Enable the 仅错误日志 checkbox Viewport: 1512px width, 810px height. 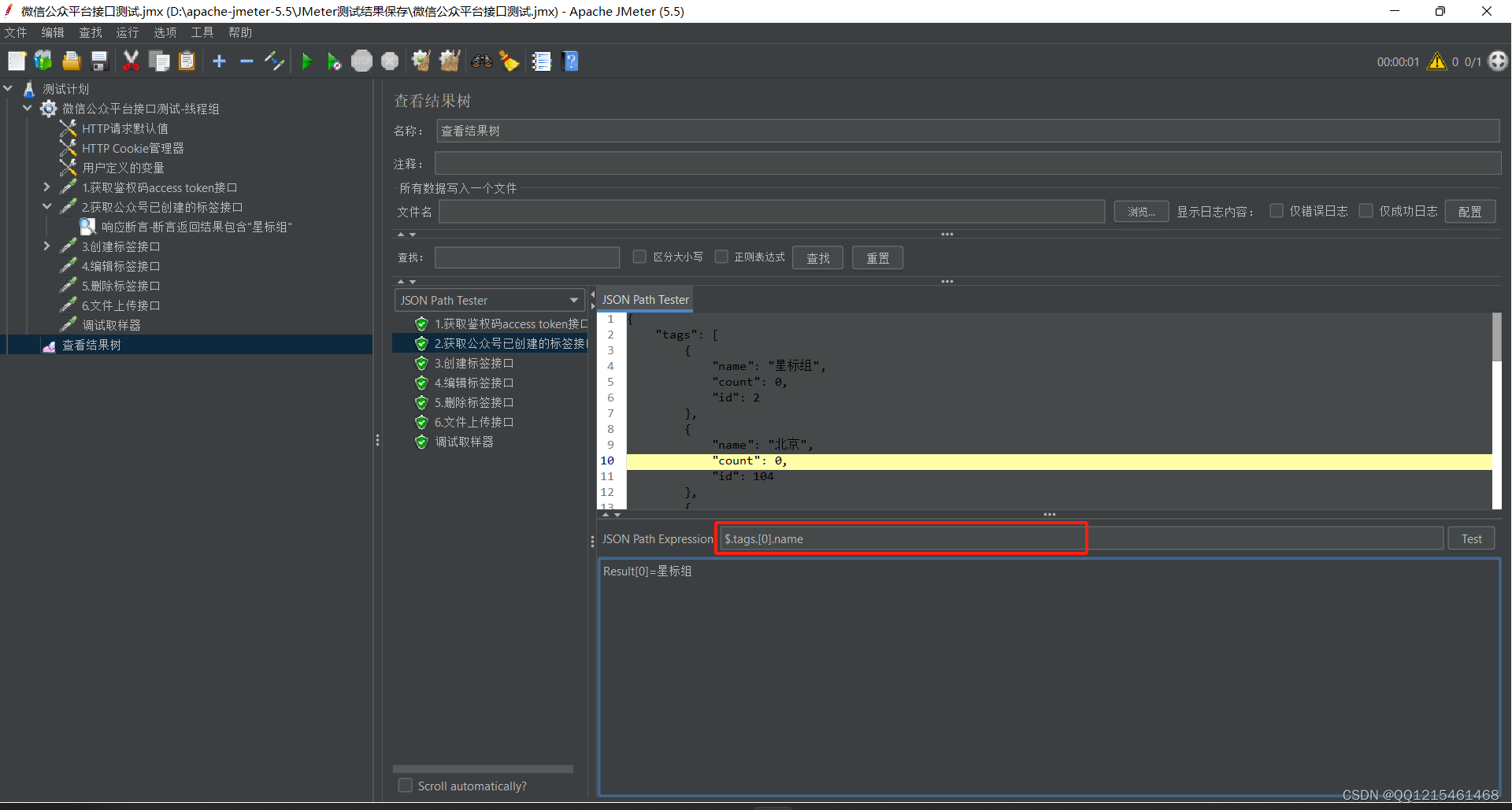coord(1277,211)
